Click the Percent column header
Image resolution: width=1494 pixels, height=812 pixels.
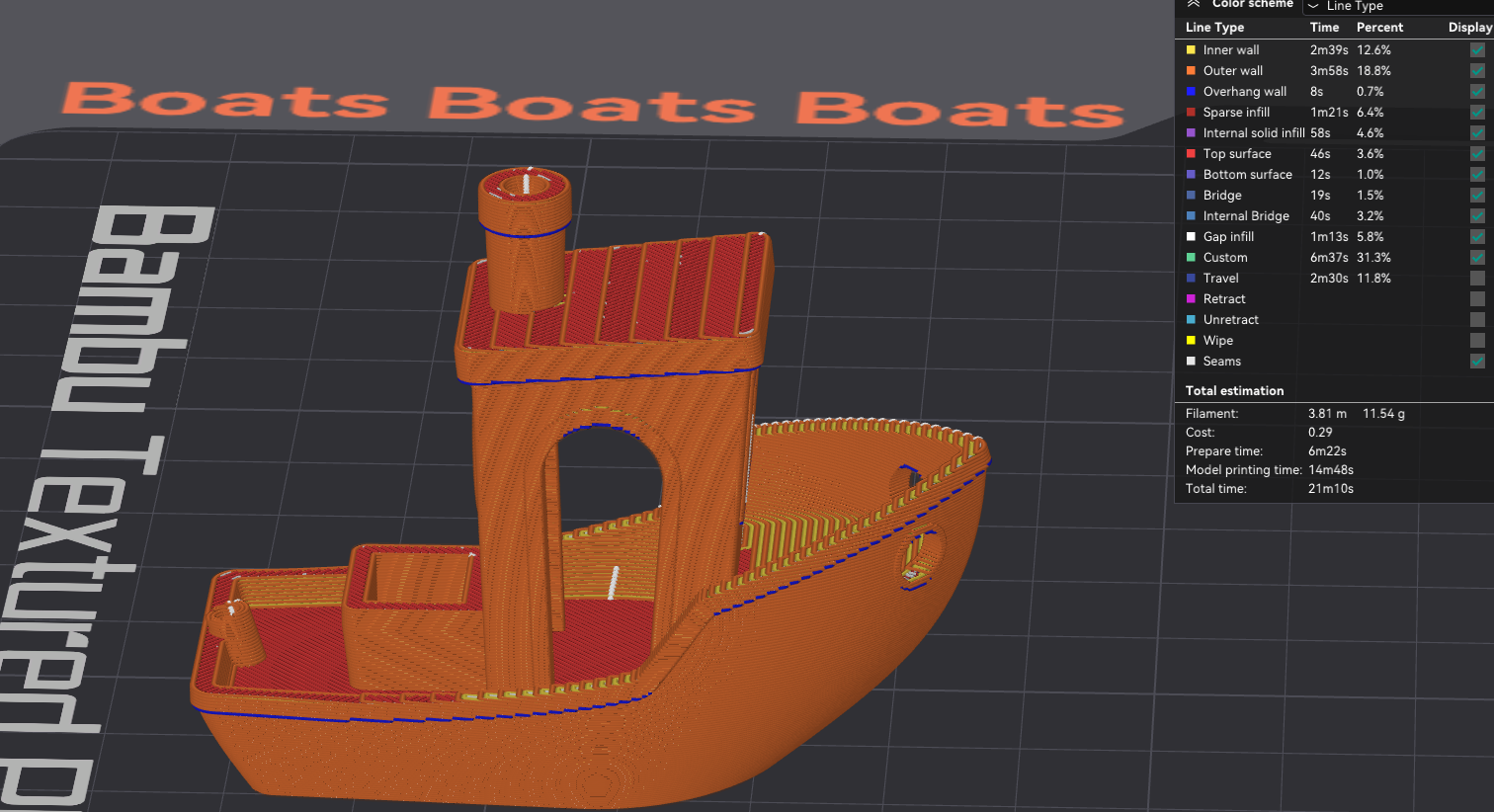coord(1379,28)
